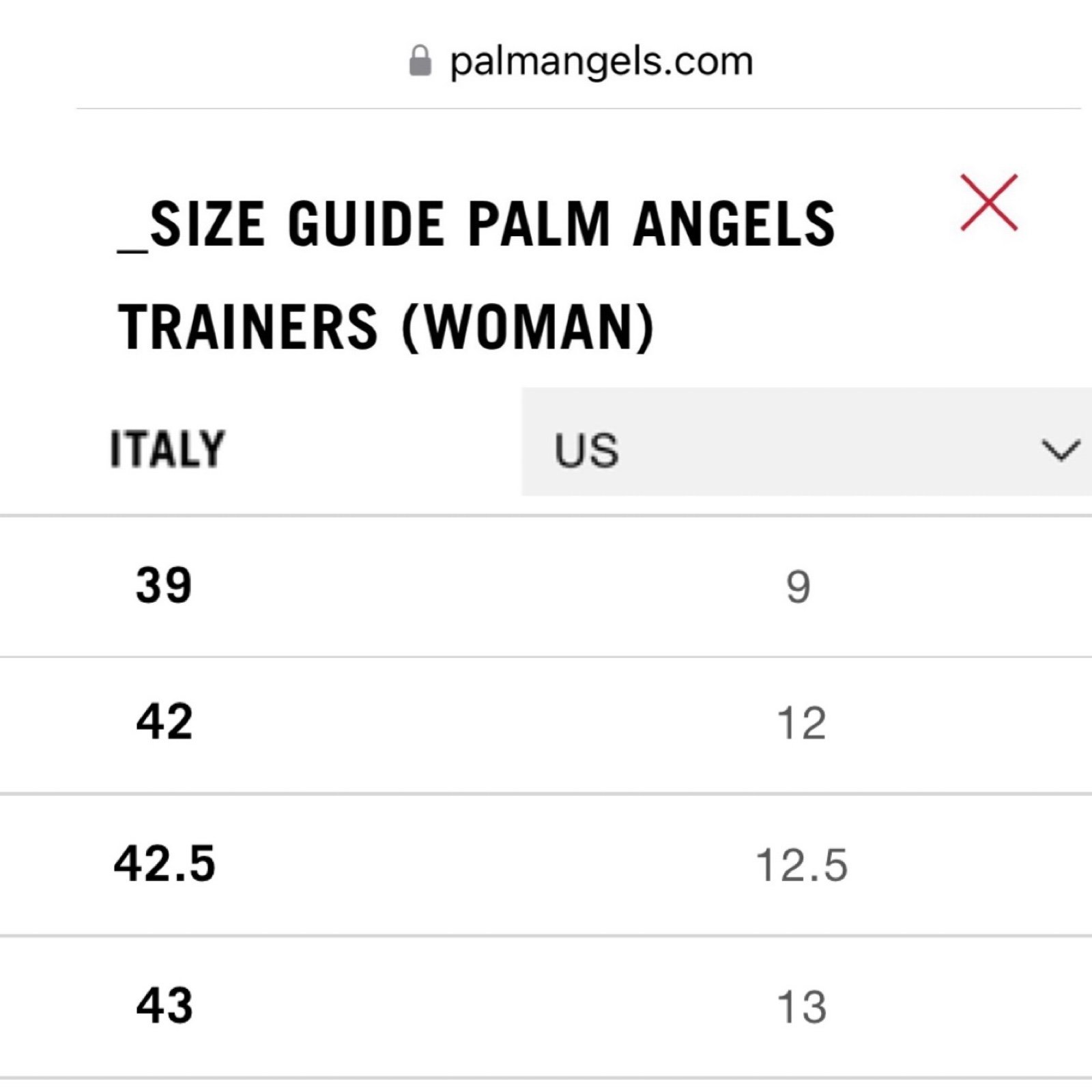Click US size 13 value
The height and width of the screenshot is (1092, 1092).
(x=802, y=1007)
